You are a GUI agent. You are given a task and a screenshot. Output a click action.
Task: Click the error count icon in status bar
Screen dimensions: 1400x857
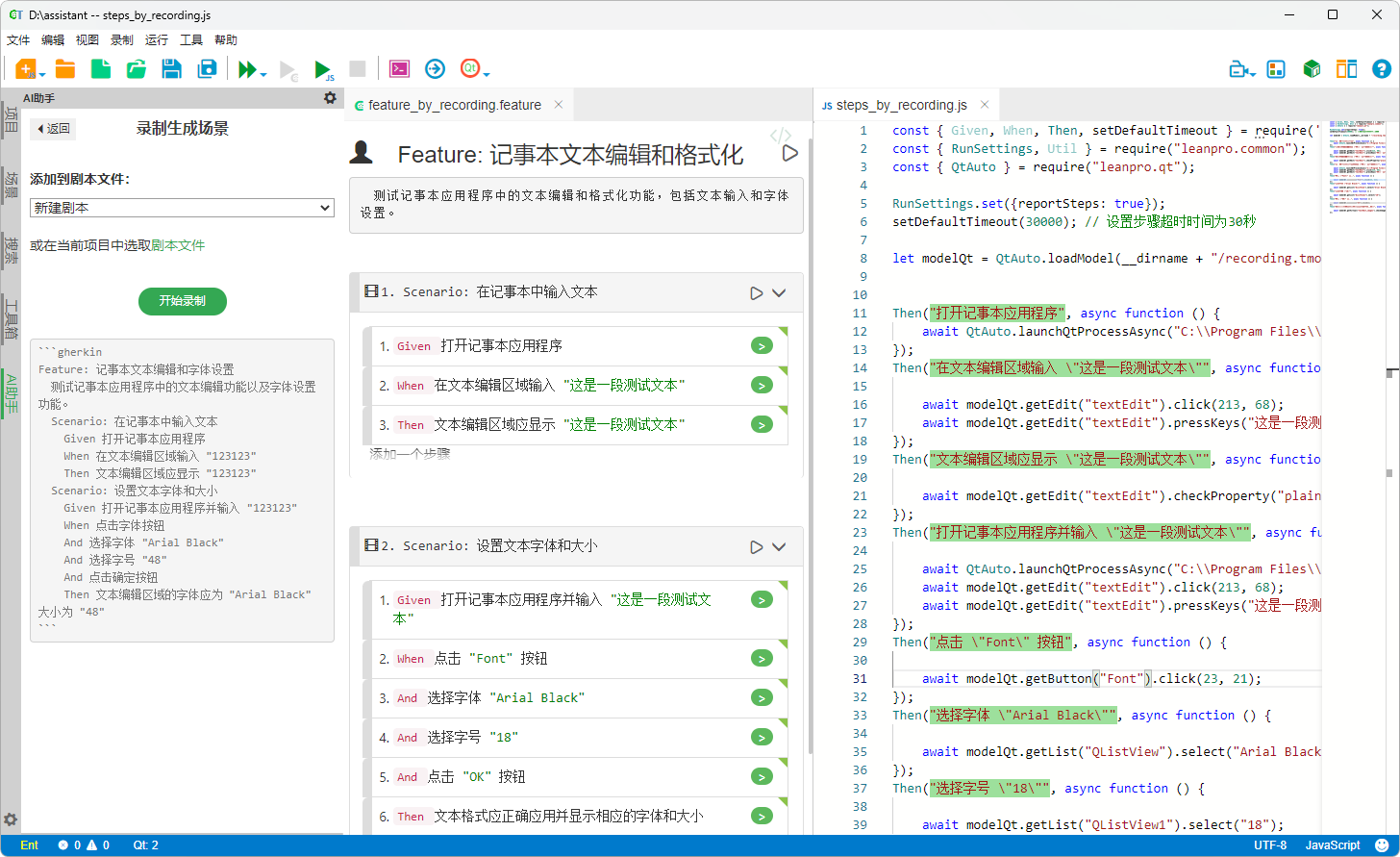(63, 845)
